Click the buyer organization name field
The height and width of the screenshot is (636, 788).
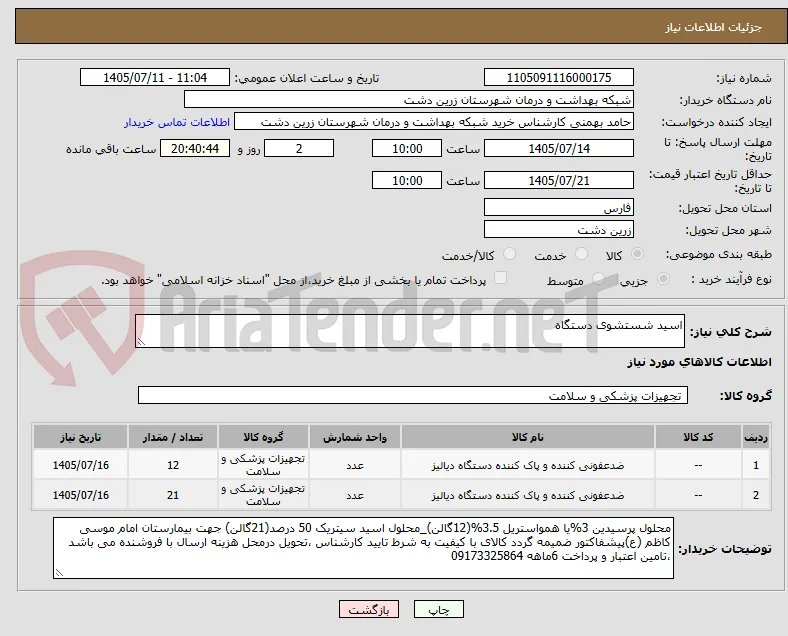click(409, 99)
